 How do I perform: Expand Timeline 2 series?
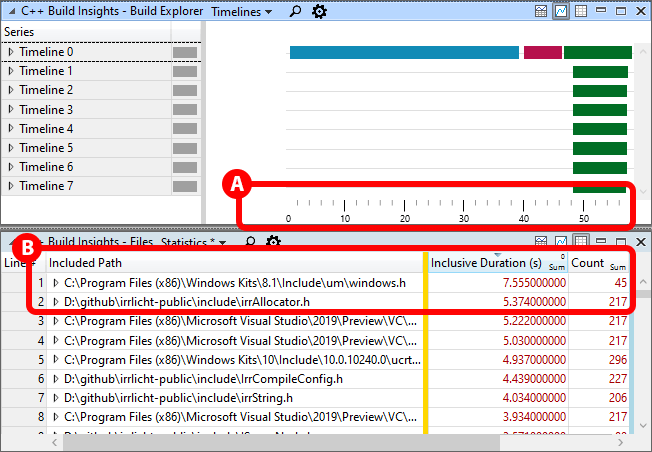coord(11,90)
